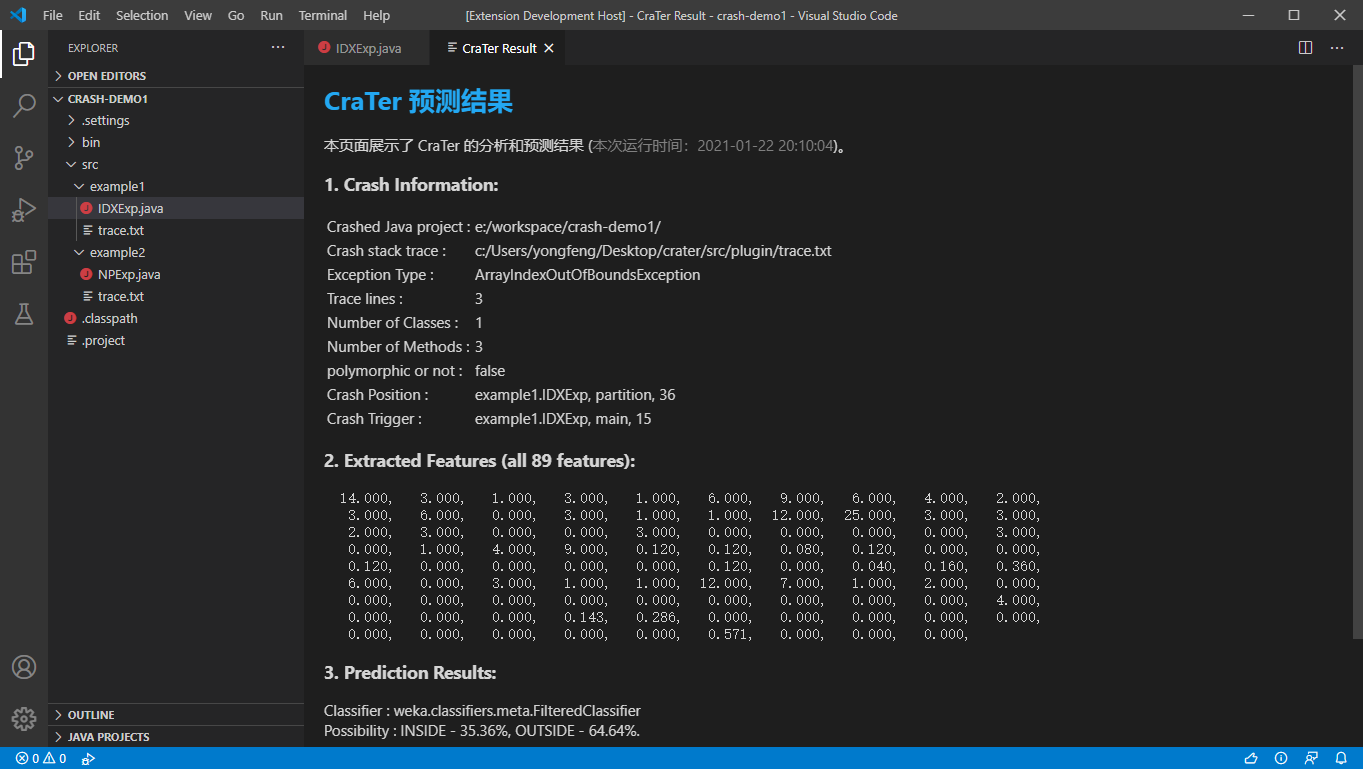The image size is (1363, 769).
Task: Click the info circle status bar icon
Action: [x=1281, y=758]
